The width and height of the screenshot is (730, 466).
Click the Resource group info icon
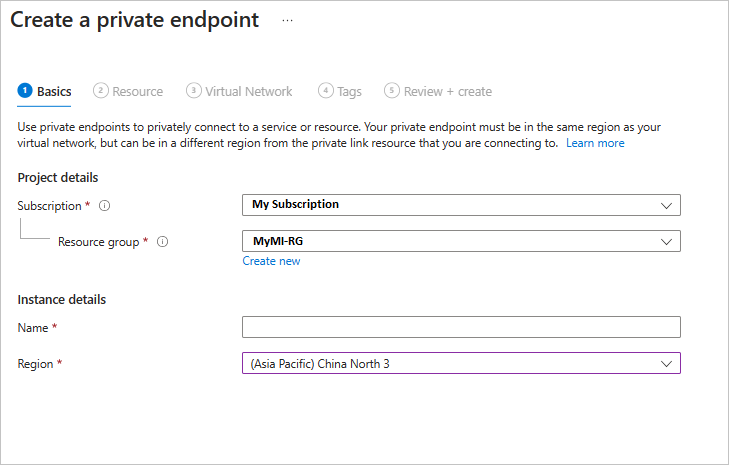(x=163, y=242)
